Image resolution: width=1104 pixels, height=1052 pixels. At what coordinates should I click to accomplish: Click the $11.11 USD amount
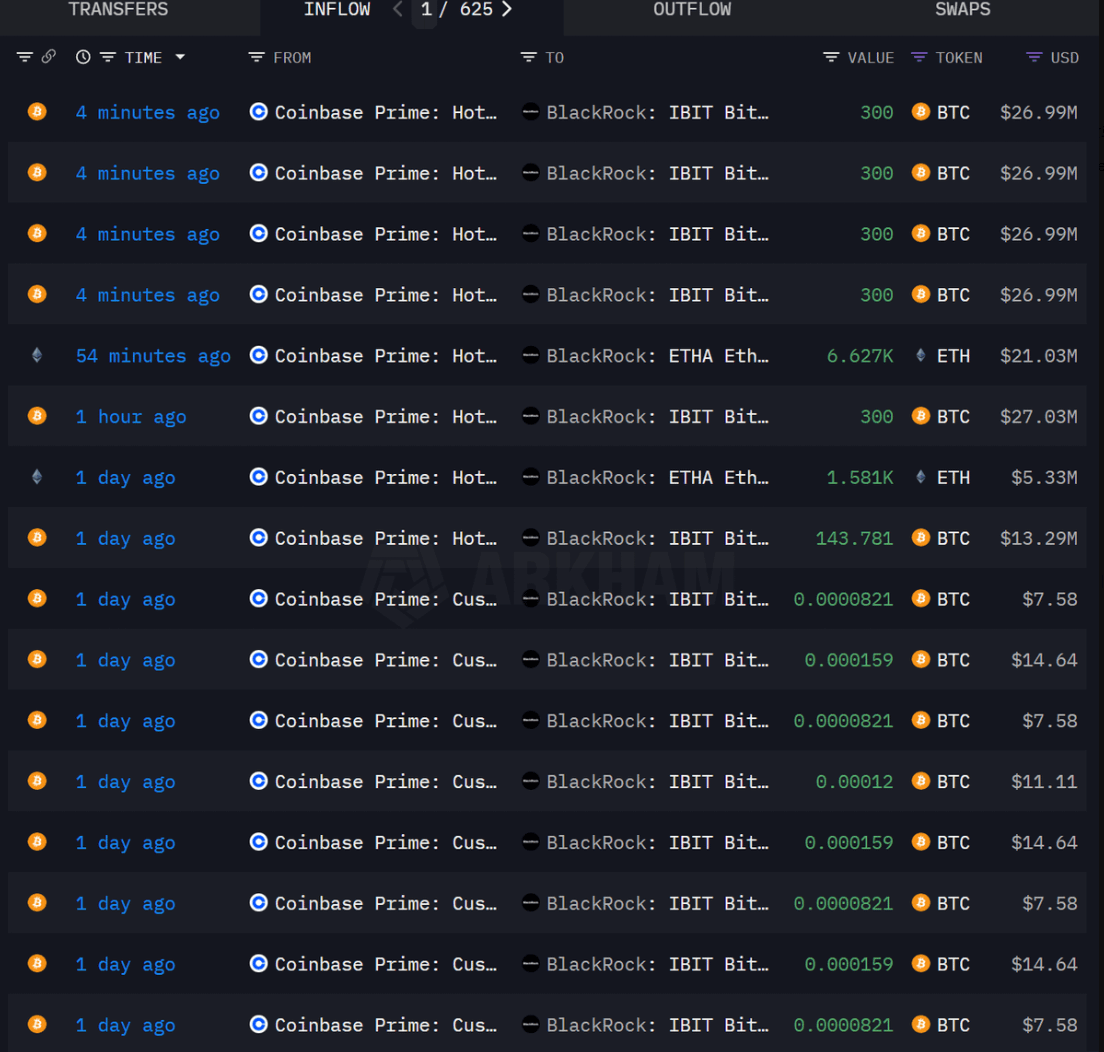click(1044, 782)
